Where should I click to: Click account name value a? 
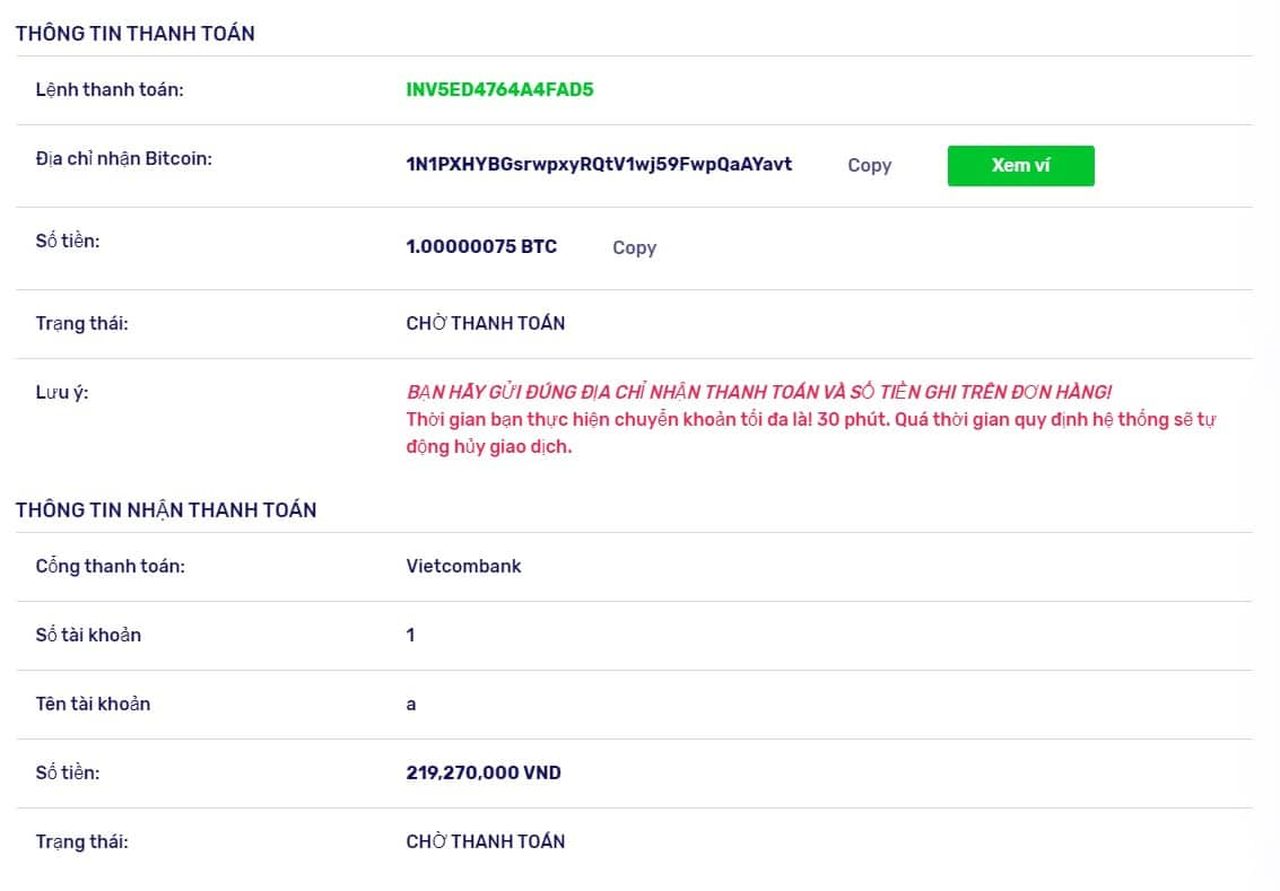(x=411, y=704)
